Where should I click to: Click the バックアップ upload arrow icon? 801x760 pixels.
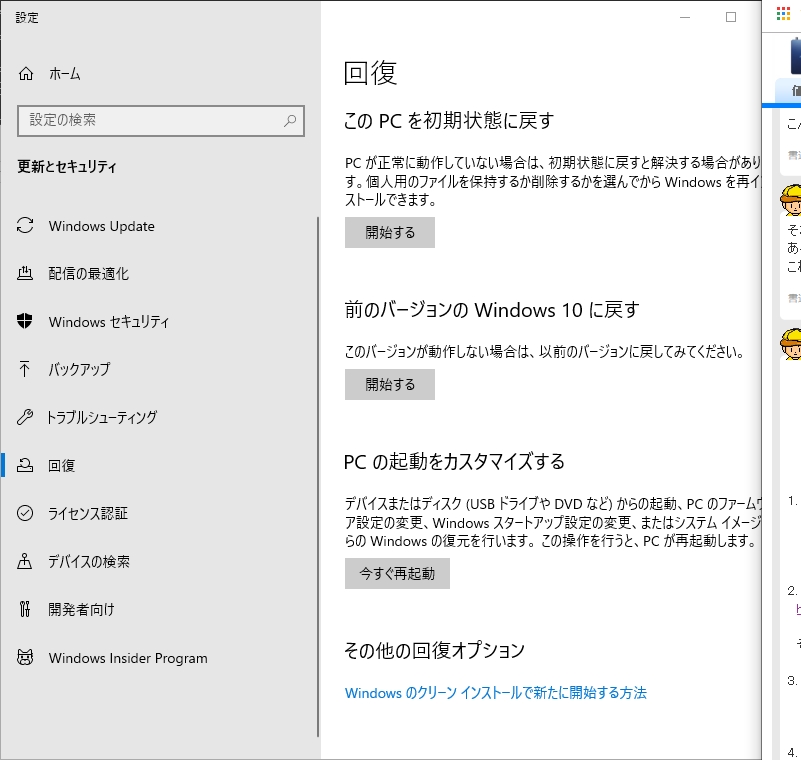coord(25,369)
